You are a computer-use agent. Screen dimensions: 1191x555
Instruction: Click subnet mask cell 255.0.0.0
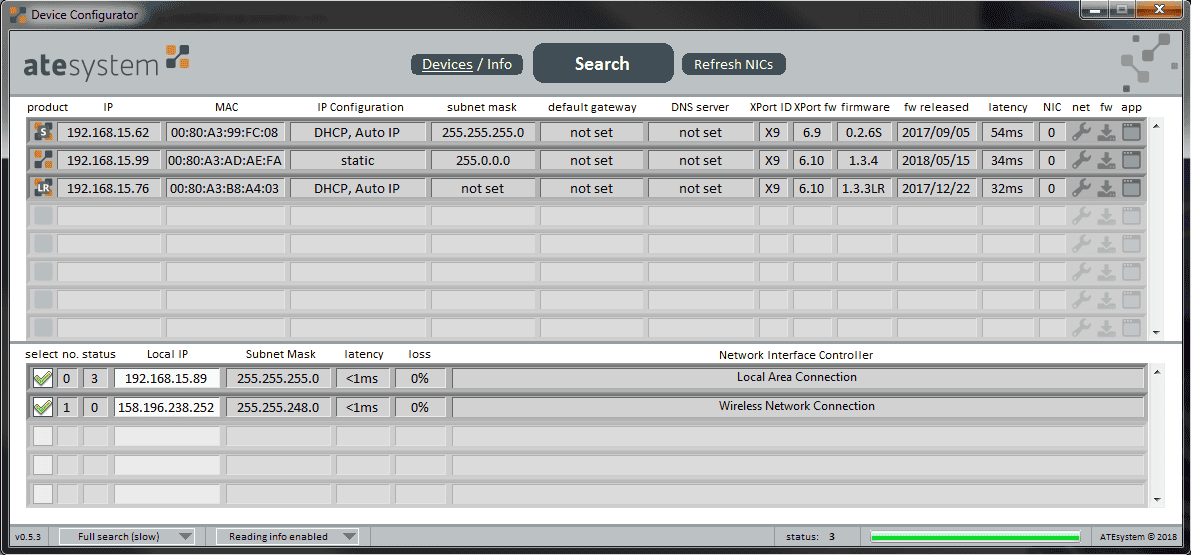point(483,160)
